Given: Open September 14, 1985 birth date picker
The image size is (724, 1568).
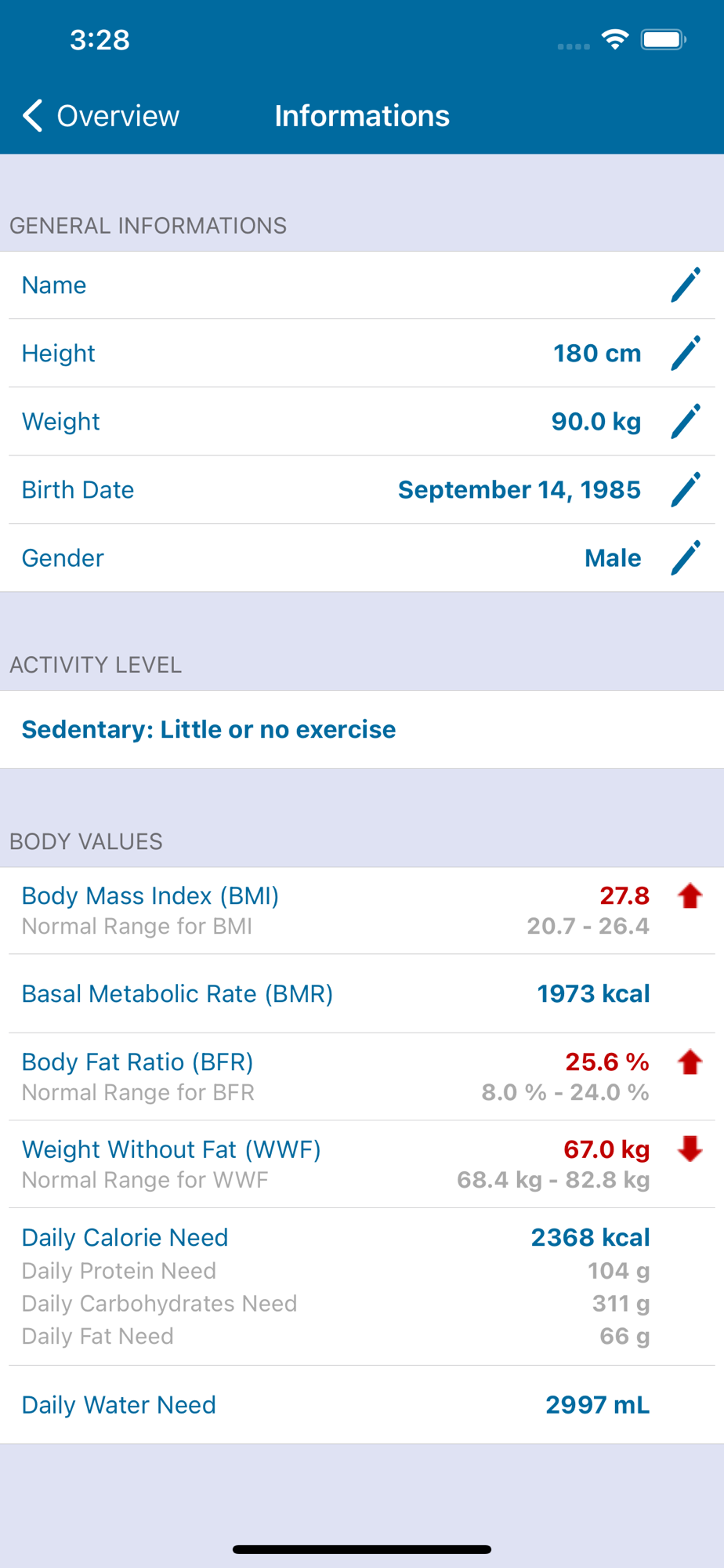Looking at the screenshot, I should pos(519,490).
